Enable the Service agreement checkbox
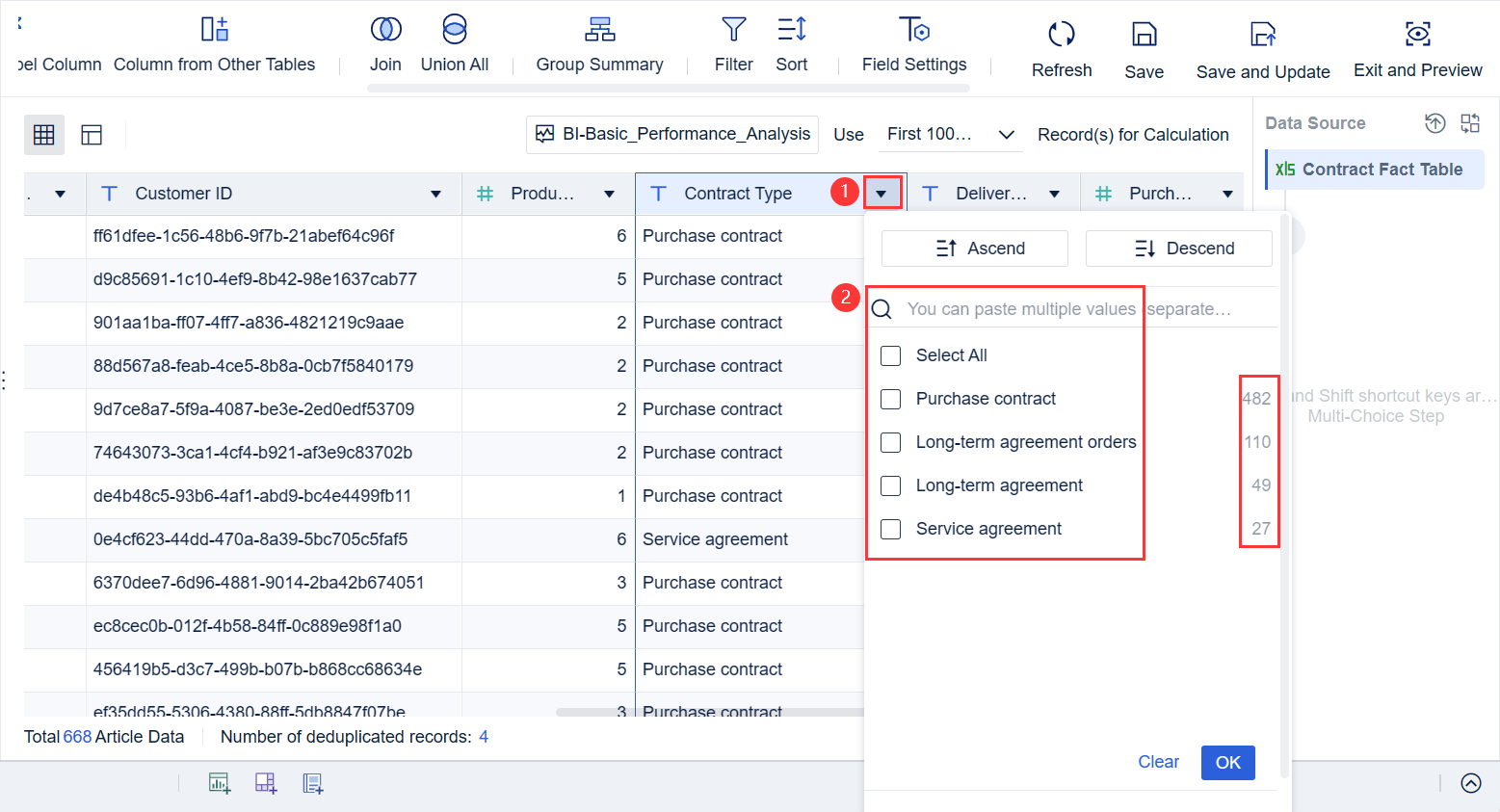The width and height of the screenshot is (1500, 812). (891, 529)
